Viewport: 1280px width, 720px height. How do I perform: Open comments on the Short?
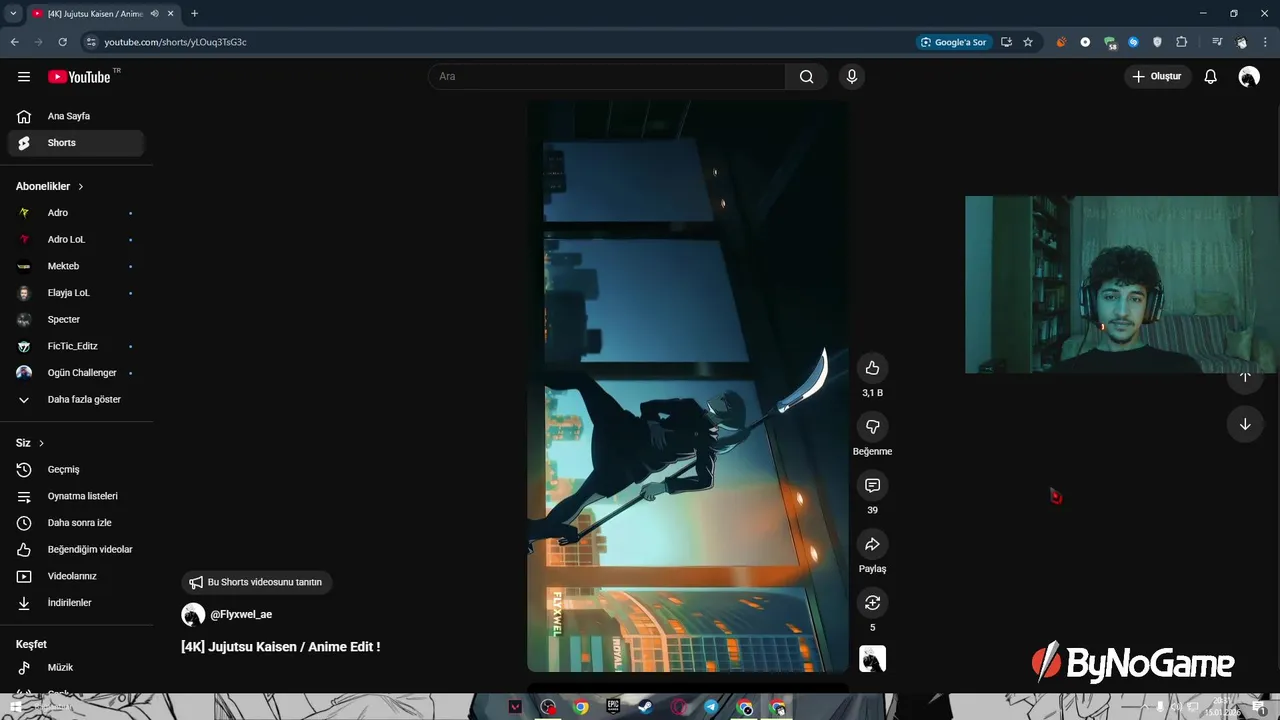[872, 485]
